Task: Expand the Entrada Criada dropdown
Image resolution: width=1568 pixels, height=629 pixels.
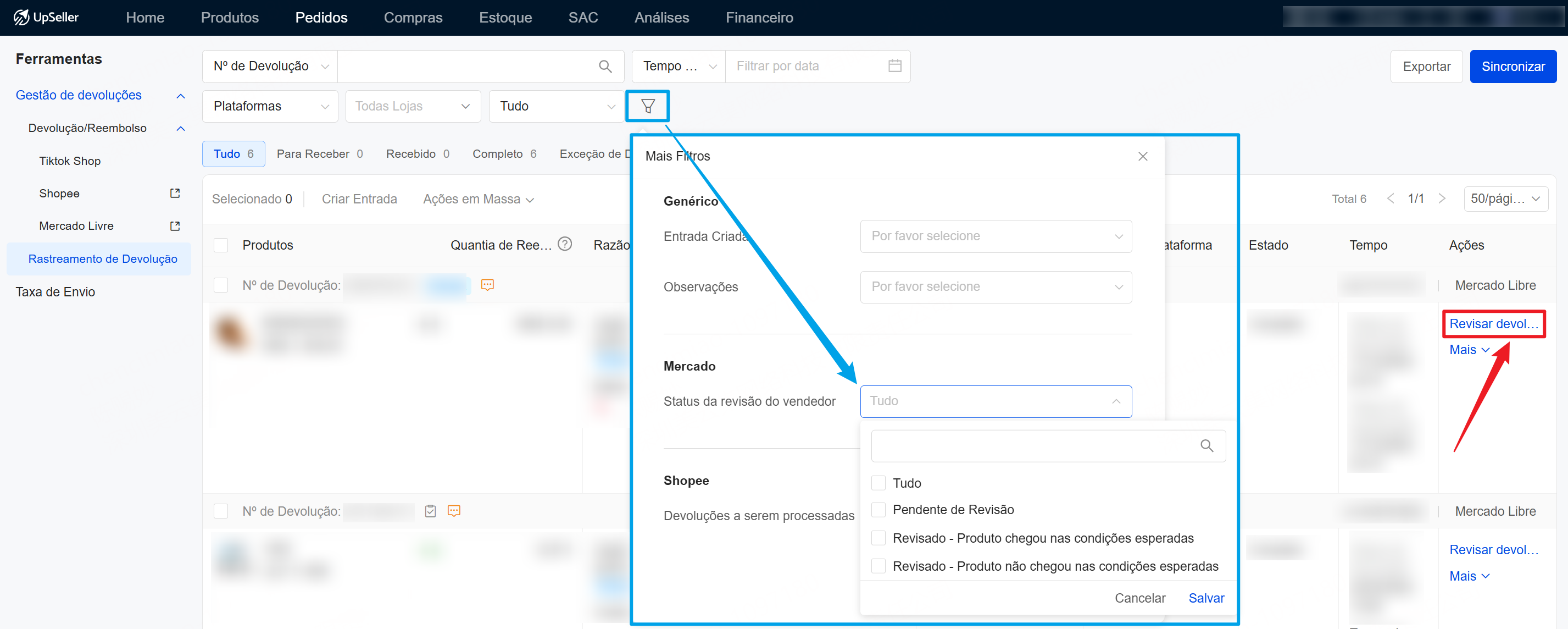Action: point(995,236)
